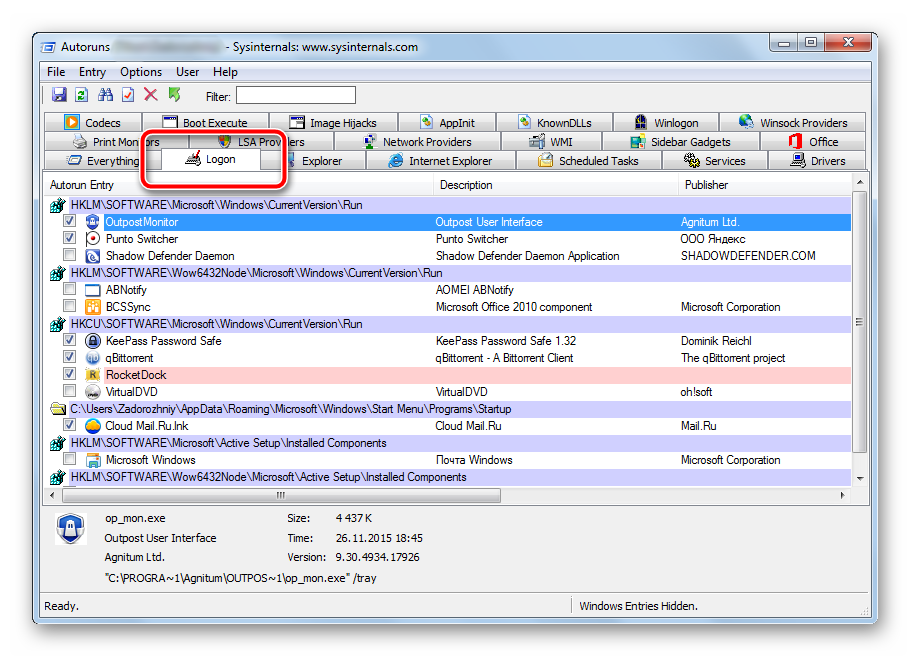Click in the Filter text box
This screenshot has width=911, height=657.
295,96
